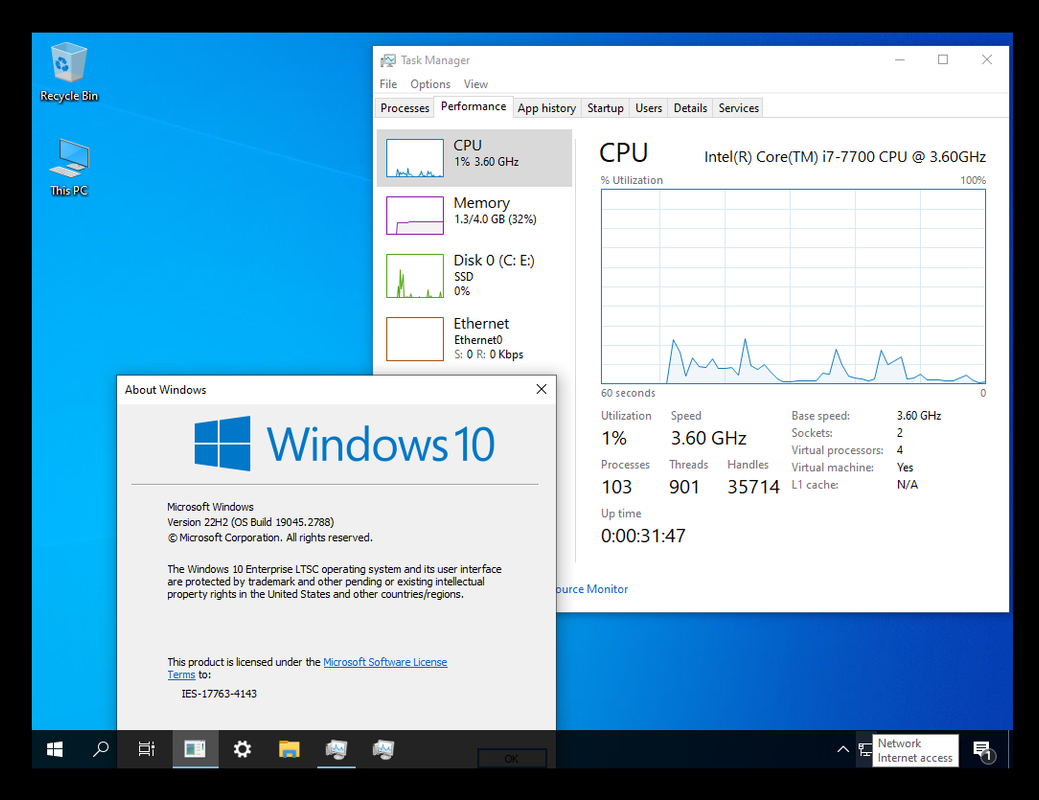The height and width of the screenshot is (800, 1039).
Task: Switch to the Services tab
Action: (738, 108)
